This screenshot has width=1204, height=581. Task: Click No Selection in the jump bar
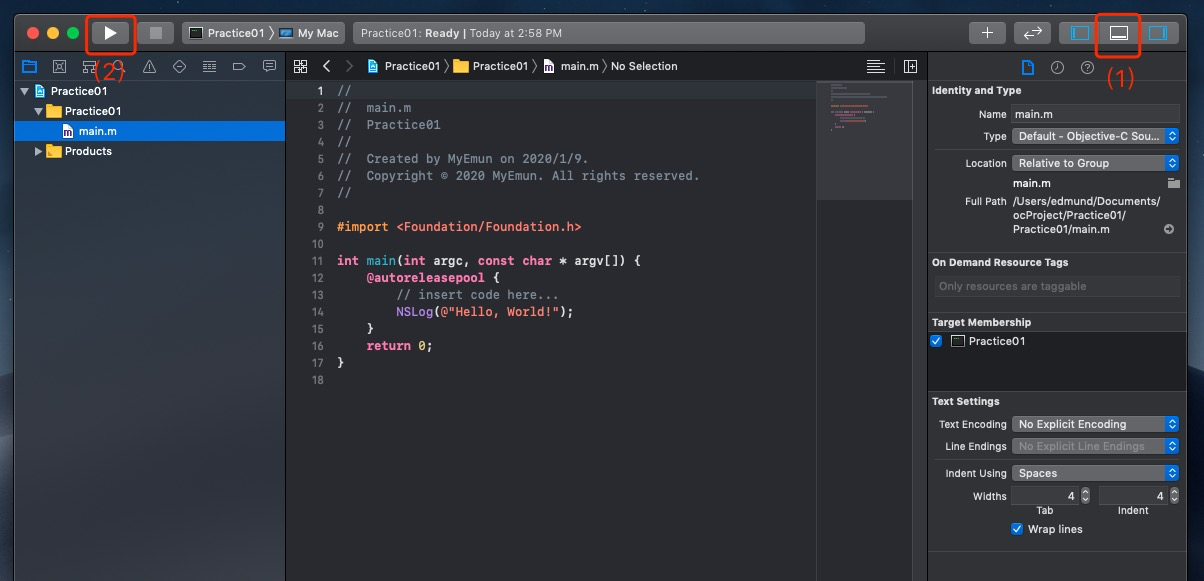644,66
